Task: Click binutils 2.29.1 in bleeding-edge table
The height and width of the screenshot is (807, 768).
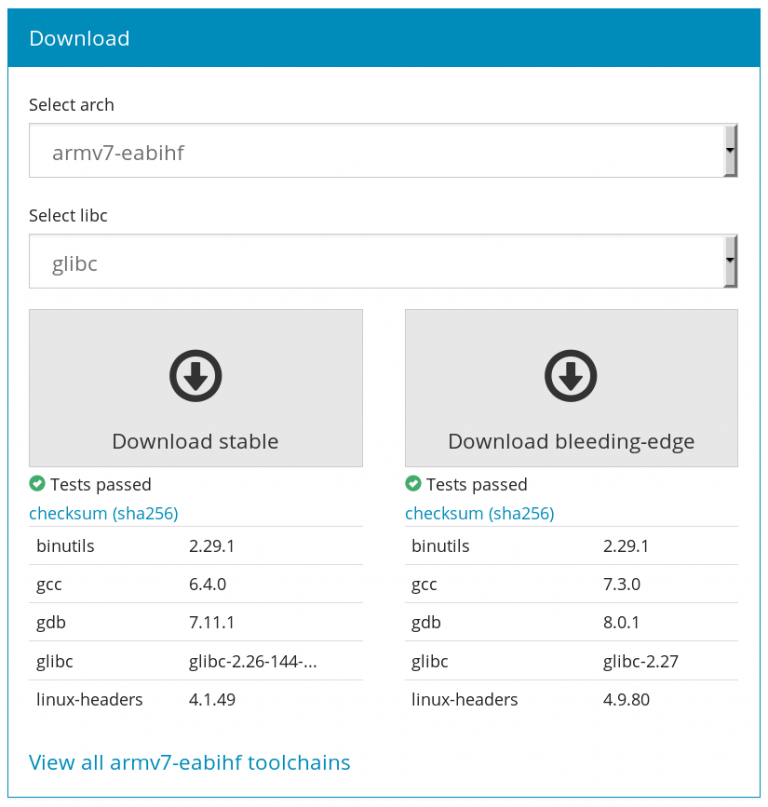Action: point(626,546)
